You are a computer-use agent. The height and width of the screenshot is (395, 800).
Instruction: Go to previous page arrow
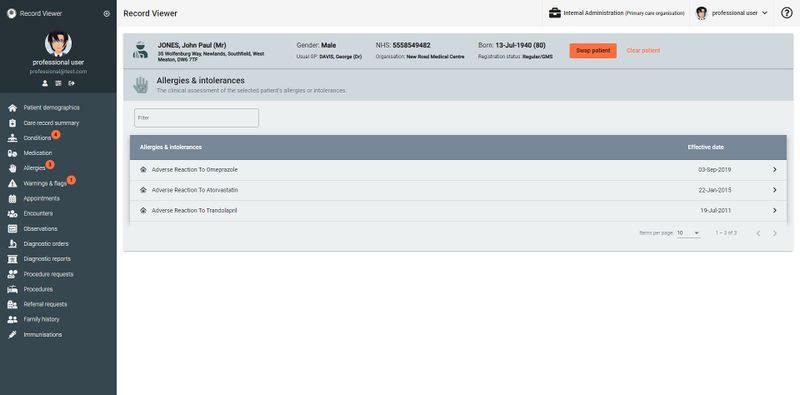pyautogui.click(x=758, y=233)
